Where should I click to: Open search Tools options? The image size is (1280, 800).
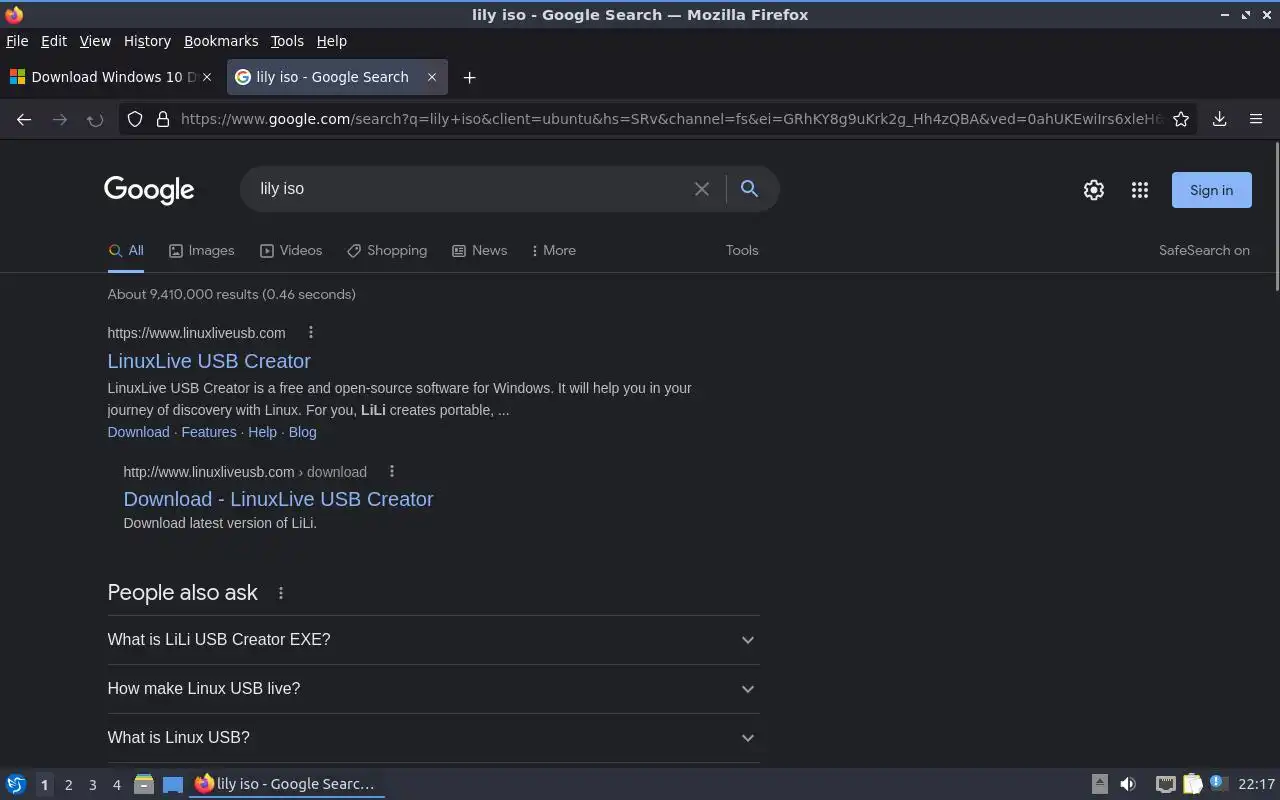click(x=742, y=250)
